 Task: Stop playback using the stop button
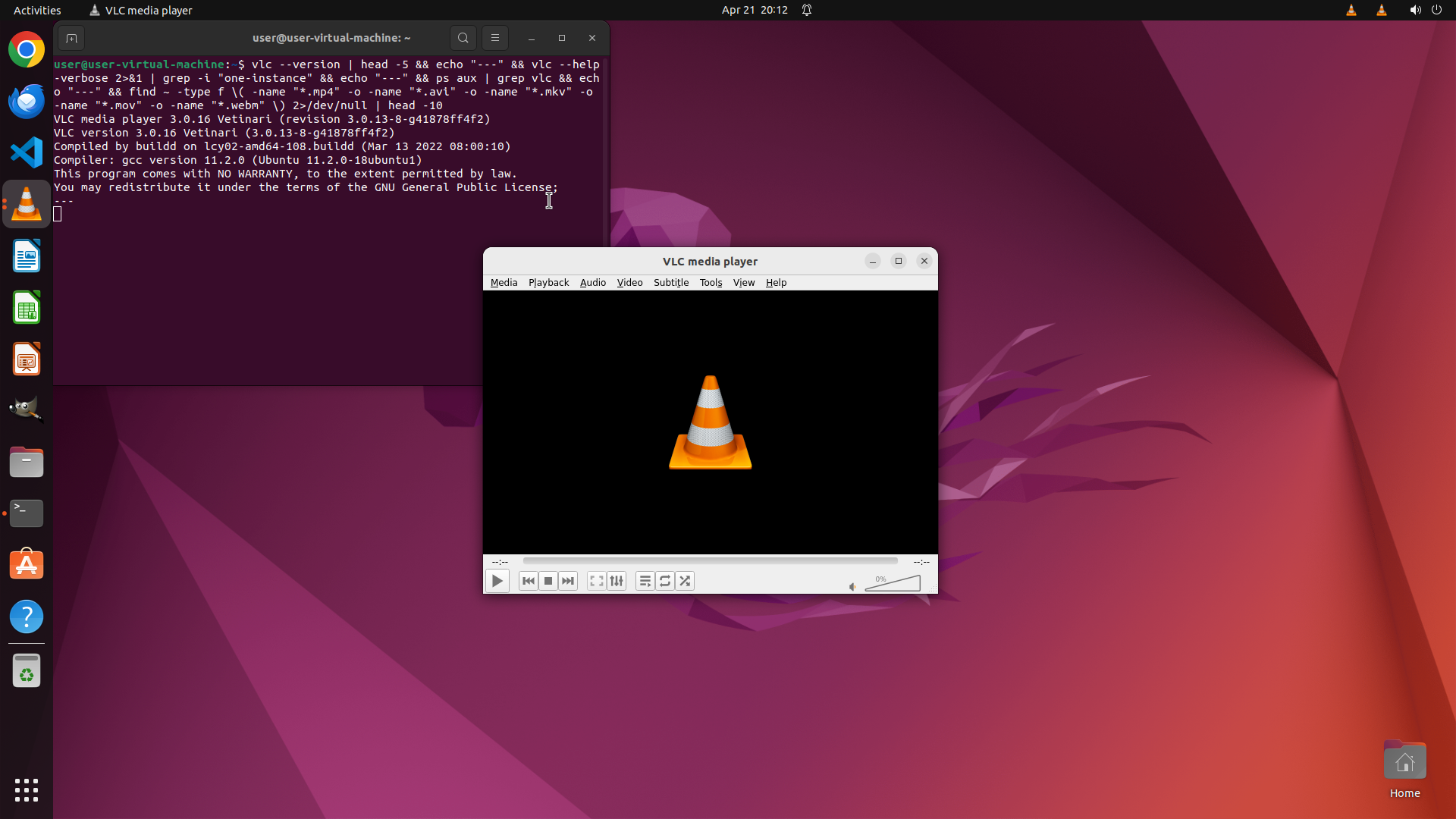point(548,581)
